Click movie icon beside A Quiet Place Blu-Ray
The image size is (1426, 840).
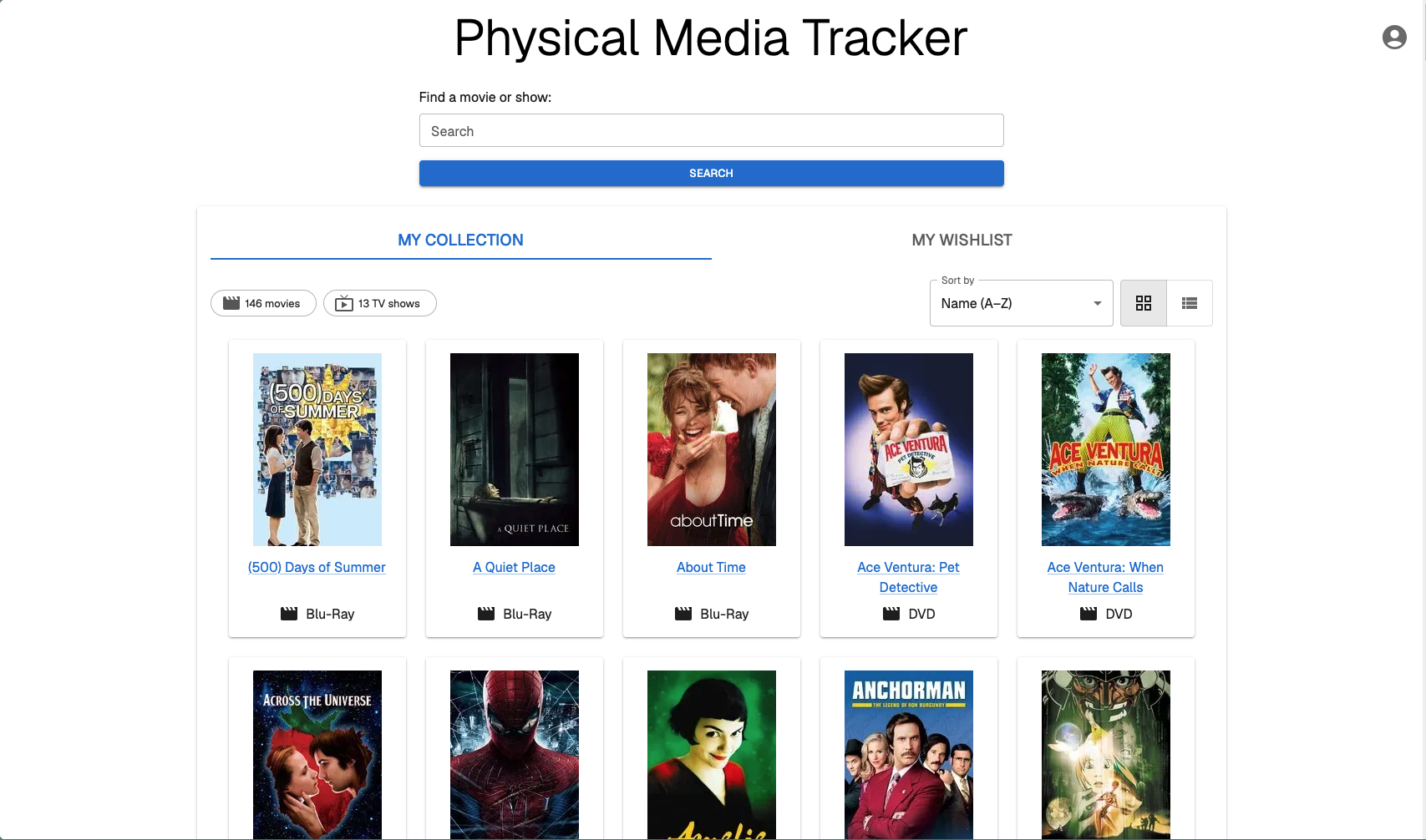coord(486,614)
